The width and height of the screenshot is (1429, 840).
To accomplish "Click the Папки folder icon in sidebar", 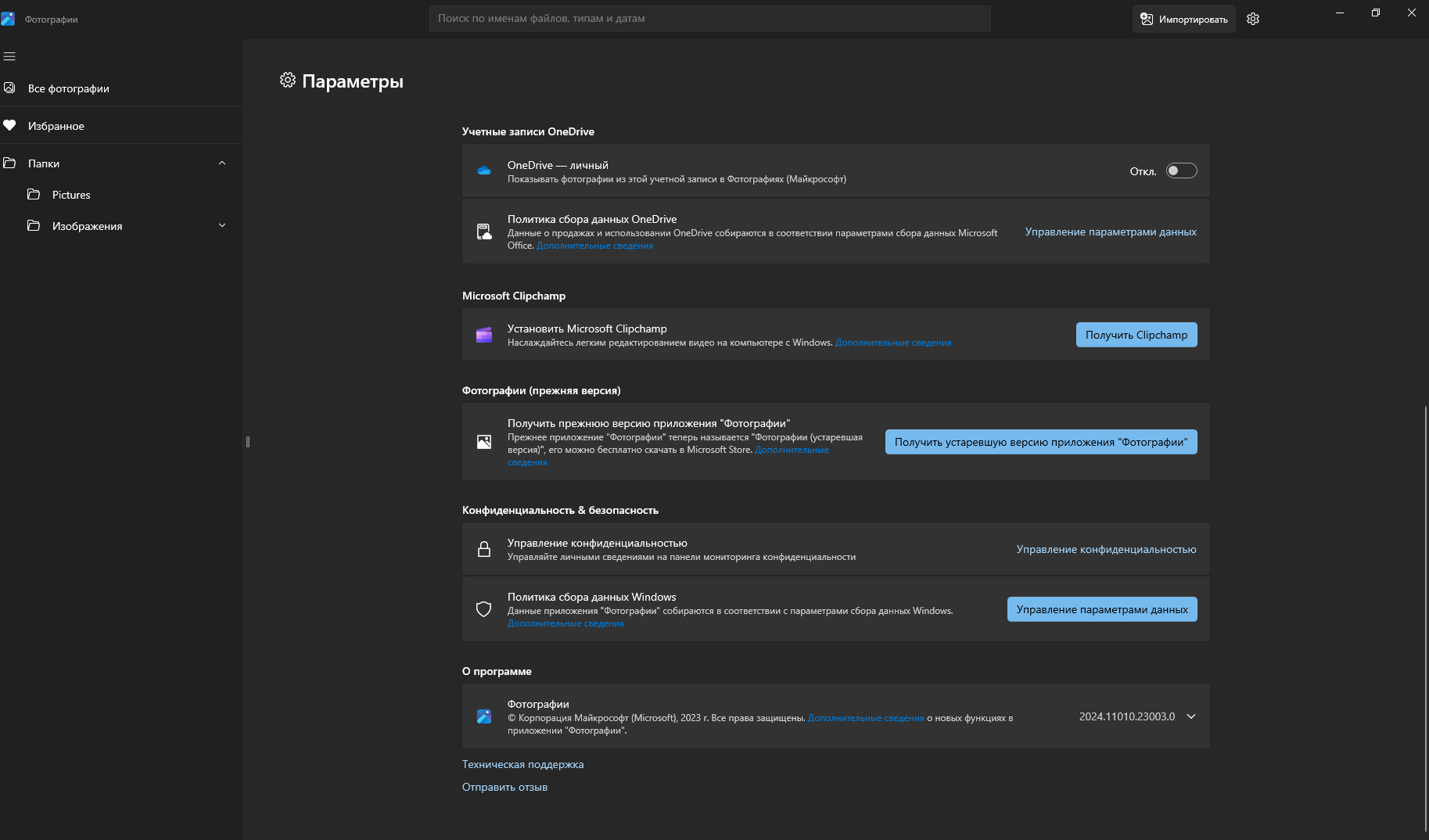I will tap(9, 163).
